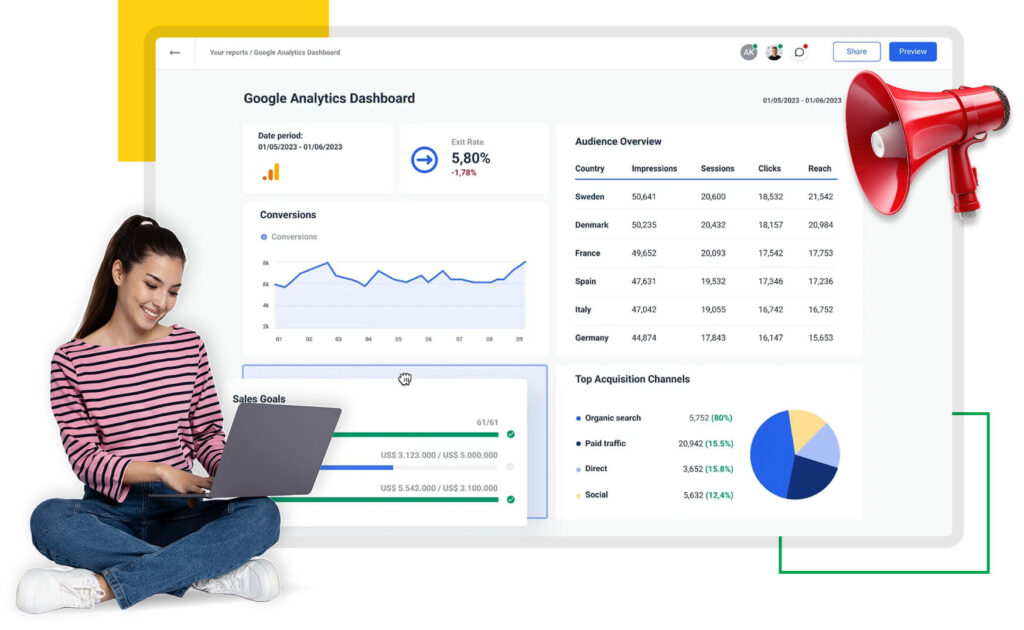Screen dimensions: 1024x630
Task: Click the profile photo avatar in the header
Action: pos(774,52)
